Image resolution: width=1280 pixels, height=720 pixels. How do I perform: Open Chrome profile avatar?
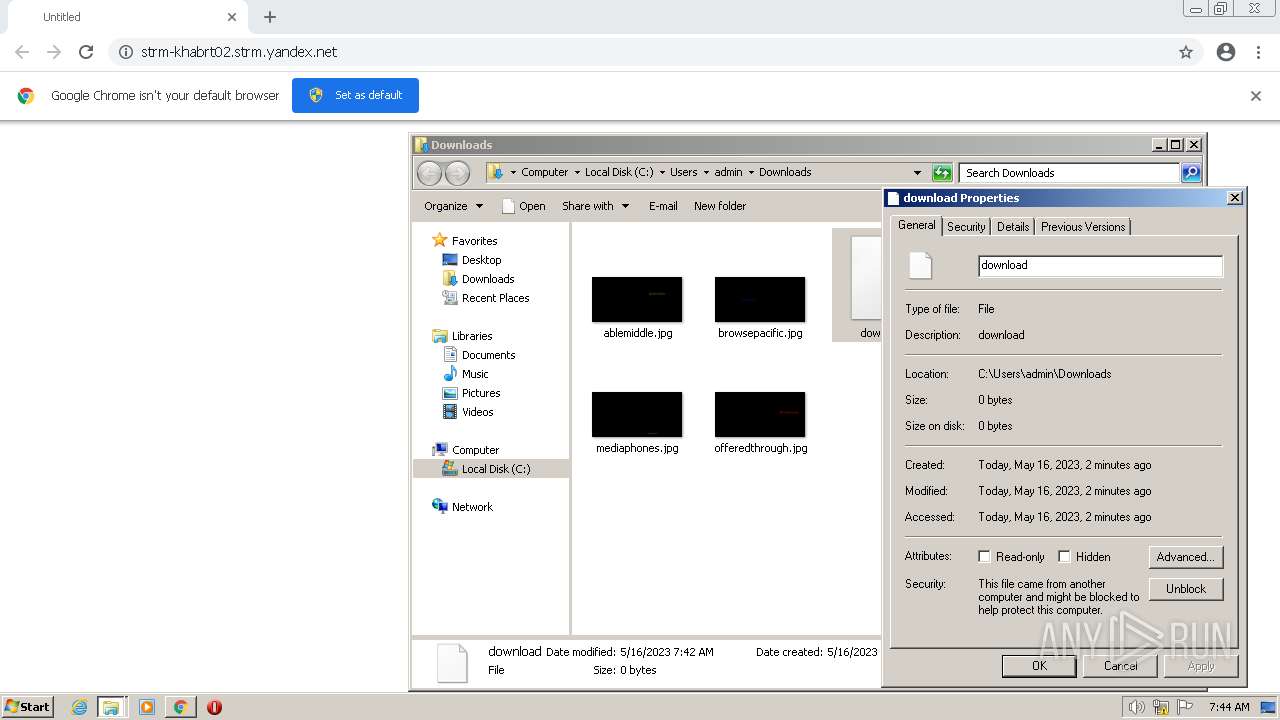click(1226, 52)
